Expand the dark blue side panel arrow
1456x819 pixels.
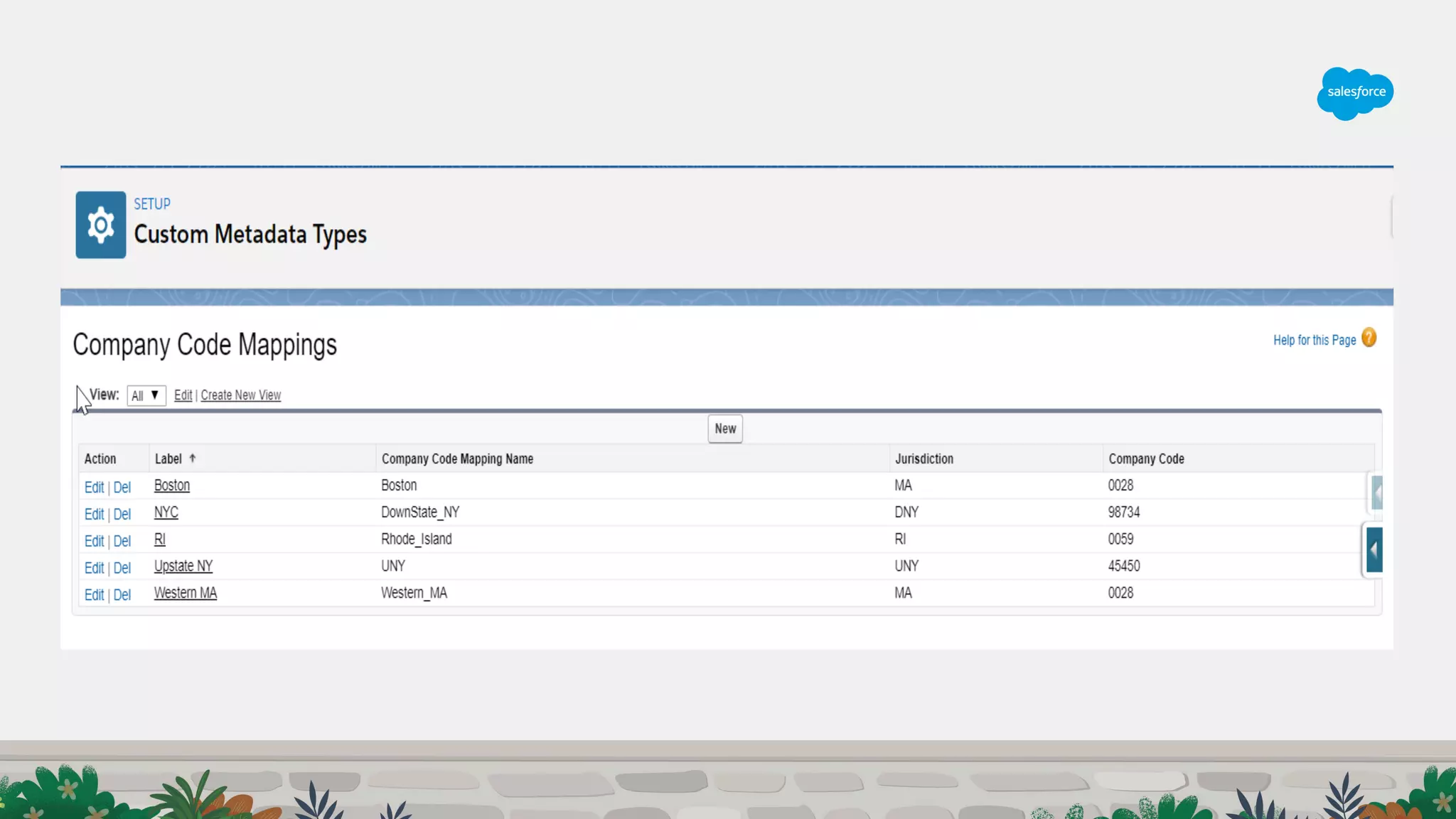[x=1374, y=550]
